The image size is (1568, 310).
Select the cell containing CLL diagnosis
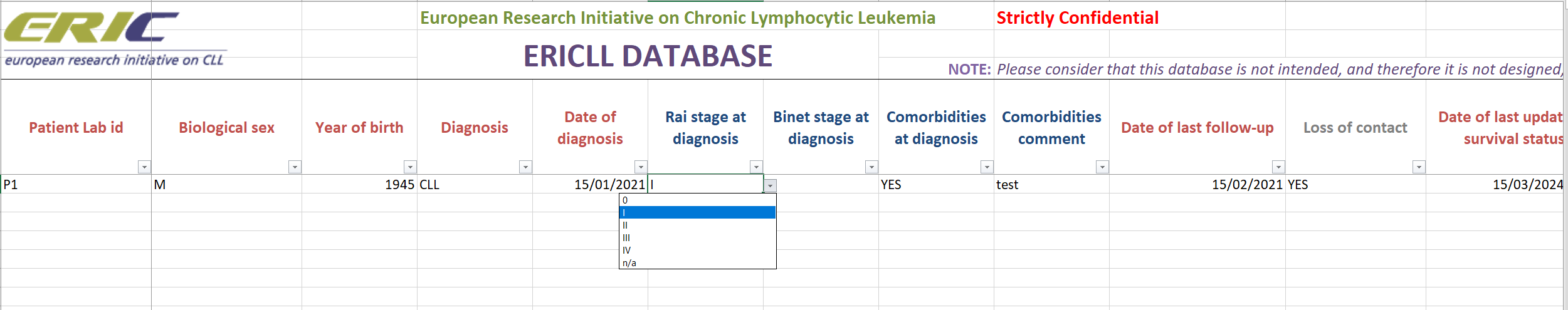[475, 185]
